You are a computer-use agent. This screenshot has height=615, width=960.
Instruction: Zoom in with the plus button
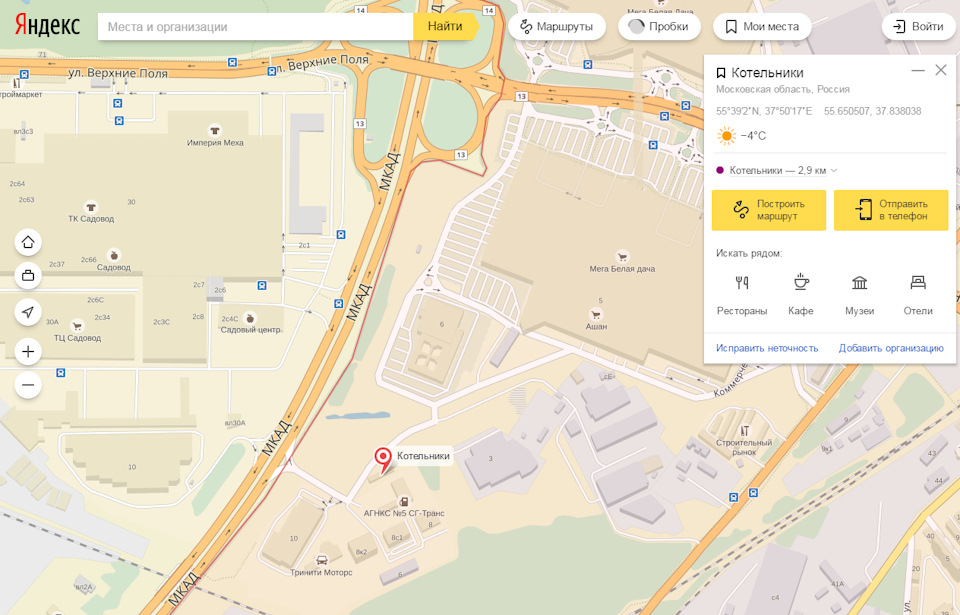click(x=28, y=352)
